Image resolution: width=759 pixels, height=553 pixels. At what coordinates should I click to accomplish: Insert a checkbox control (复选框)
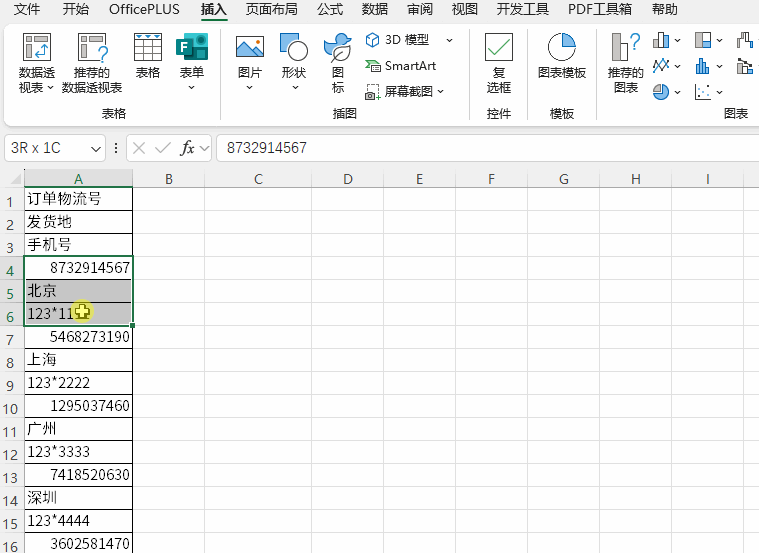pyautogui.click(x=499, y=63)
